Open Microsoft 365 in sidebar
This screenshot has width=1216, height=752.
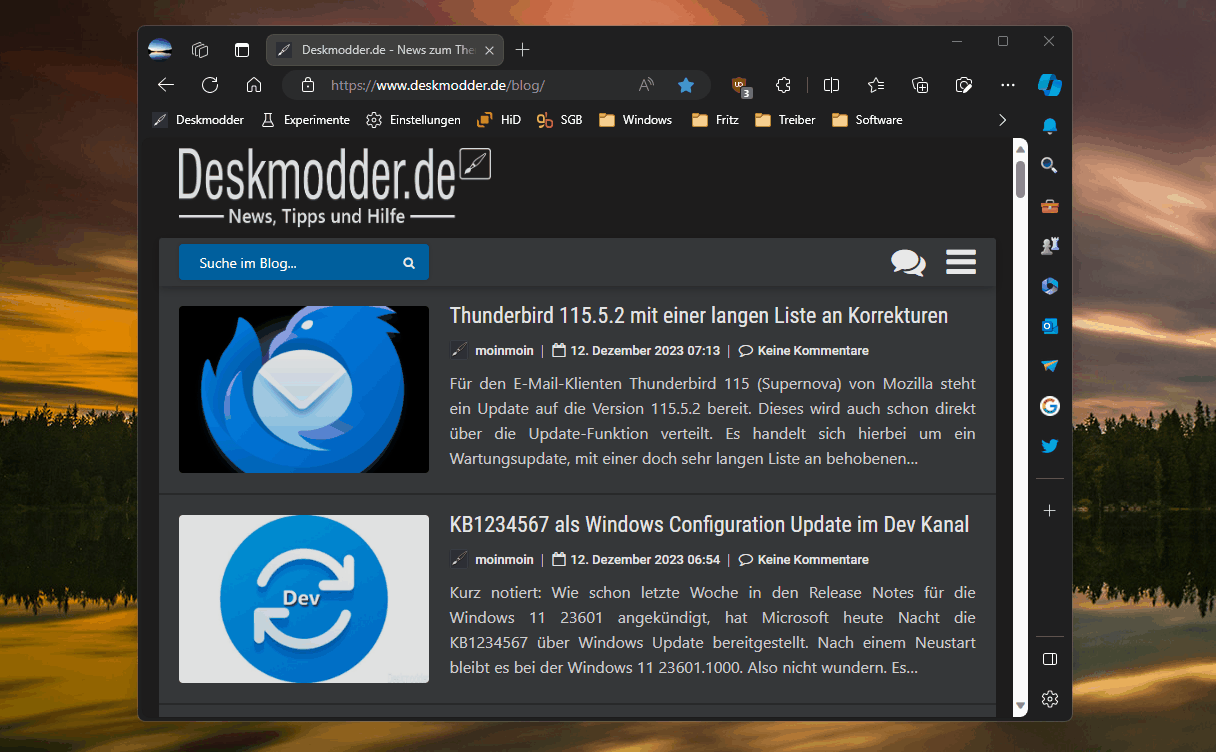point(1050,286)
